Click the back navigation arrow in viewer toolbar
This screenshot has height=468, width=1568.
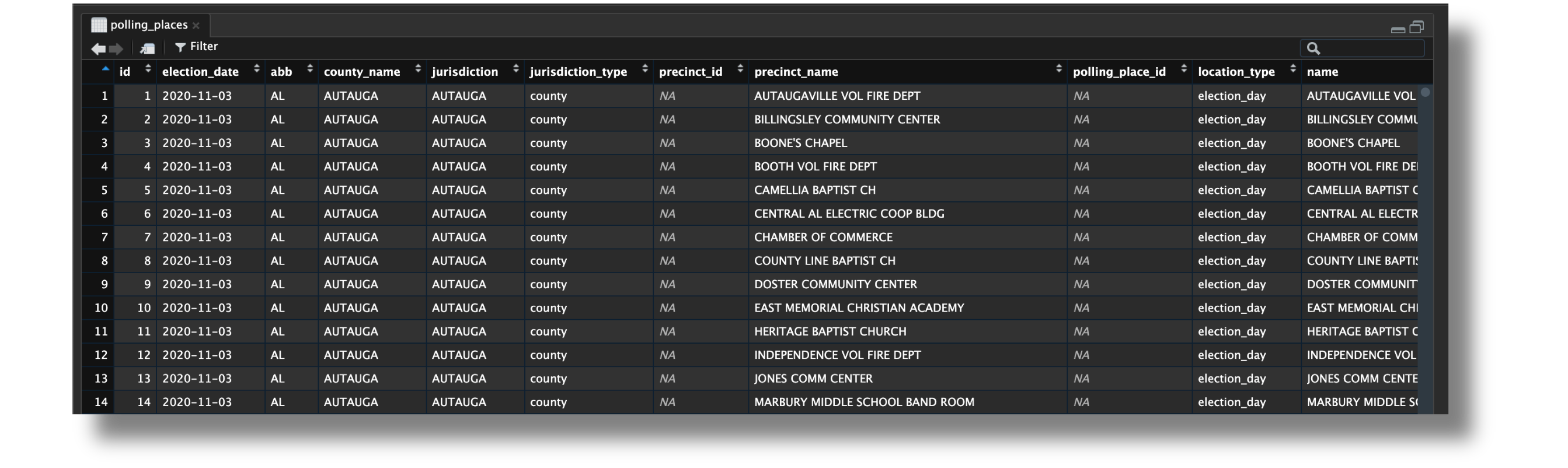(97, 48)
